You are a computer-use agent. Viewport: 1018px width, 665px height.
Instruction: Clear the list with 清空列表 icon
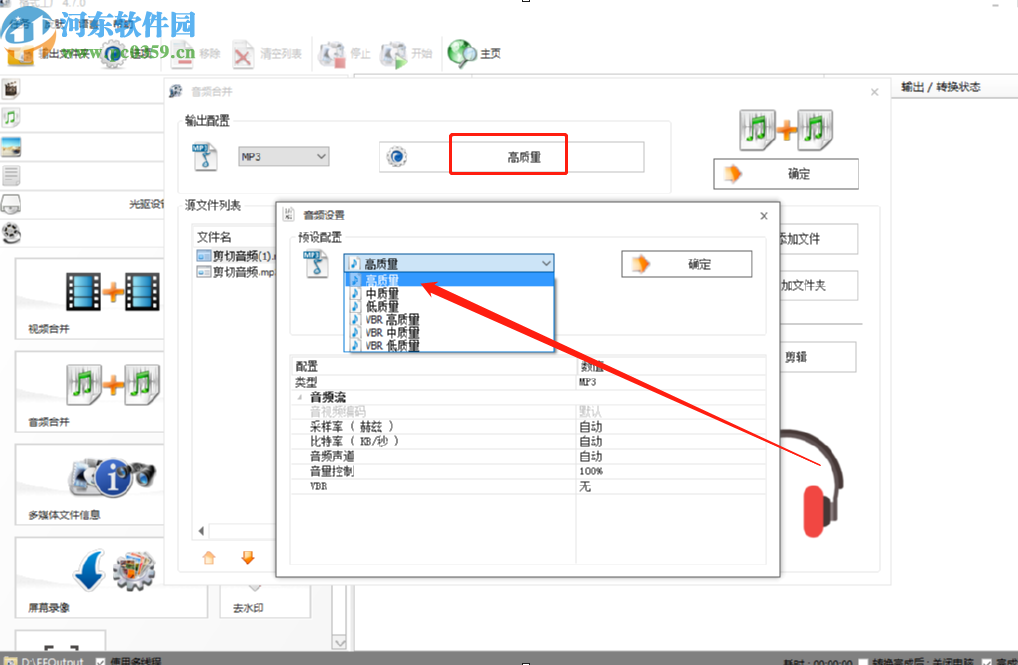click(243, 54)
